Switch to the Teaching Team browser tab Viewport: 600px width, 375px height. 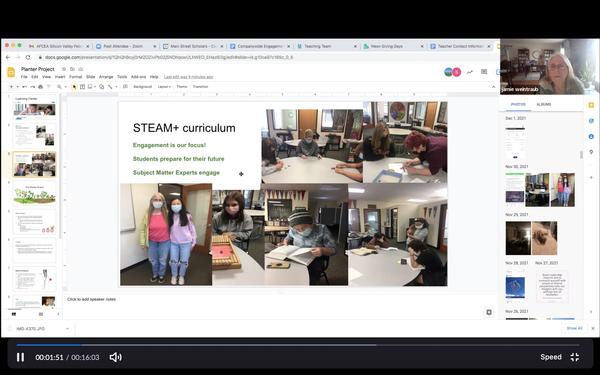pos(327,46)
